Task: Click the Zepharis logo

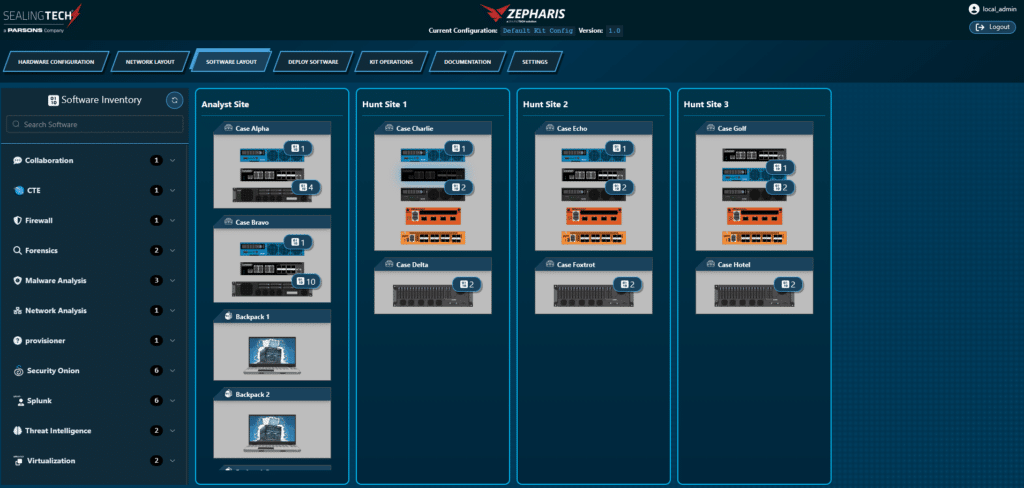Action: click(x=522, y=13)
